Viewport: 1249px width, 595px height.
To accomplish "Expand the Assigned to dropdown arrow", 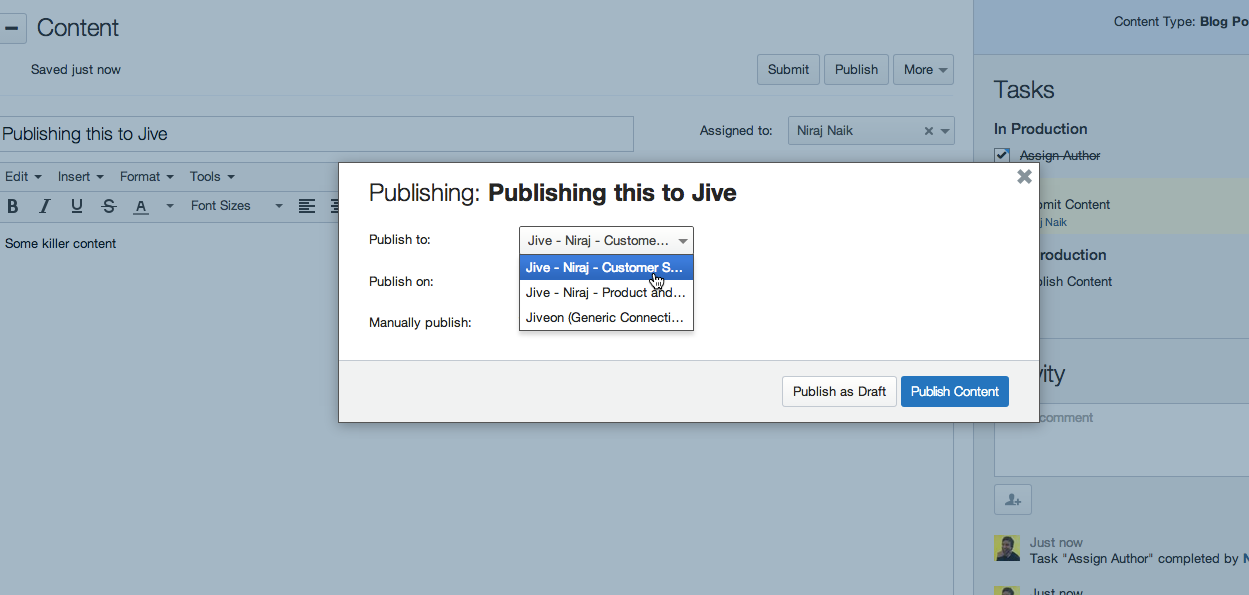I will 945,131.
